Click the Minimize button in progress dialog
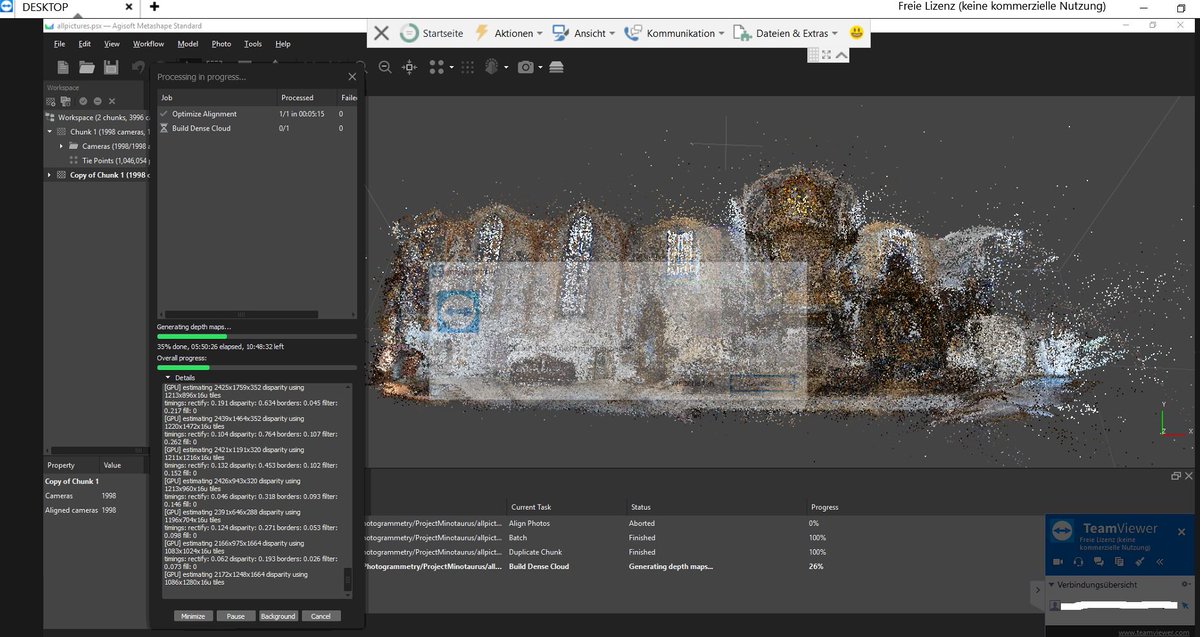This screenshot has height=637, width=1200. click(x=194, y=616)
